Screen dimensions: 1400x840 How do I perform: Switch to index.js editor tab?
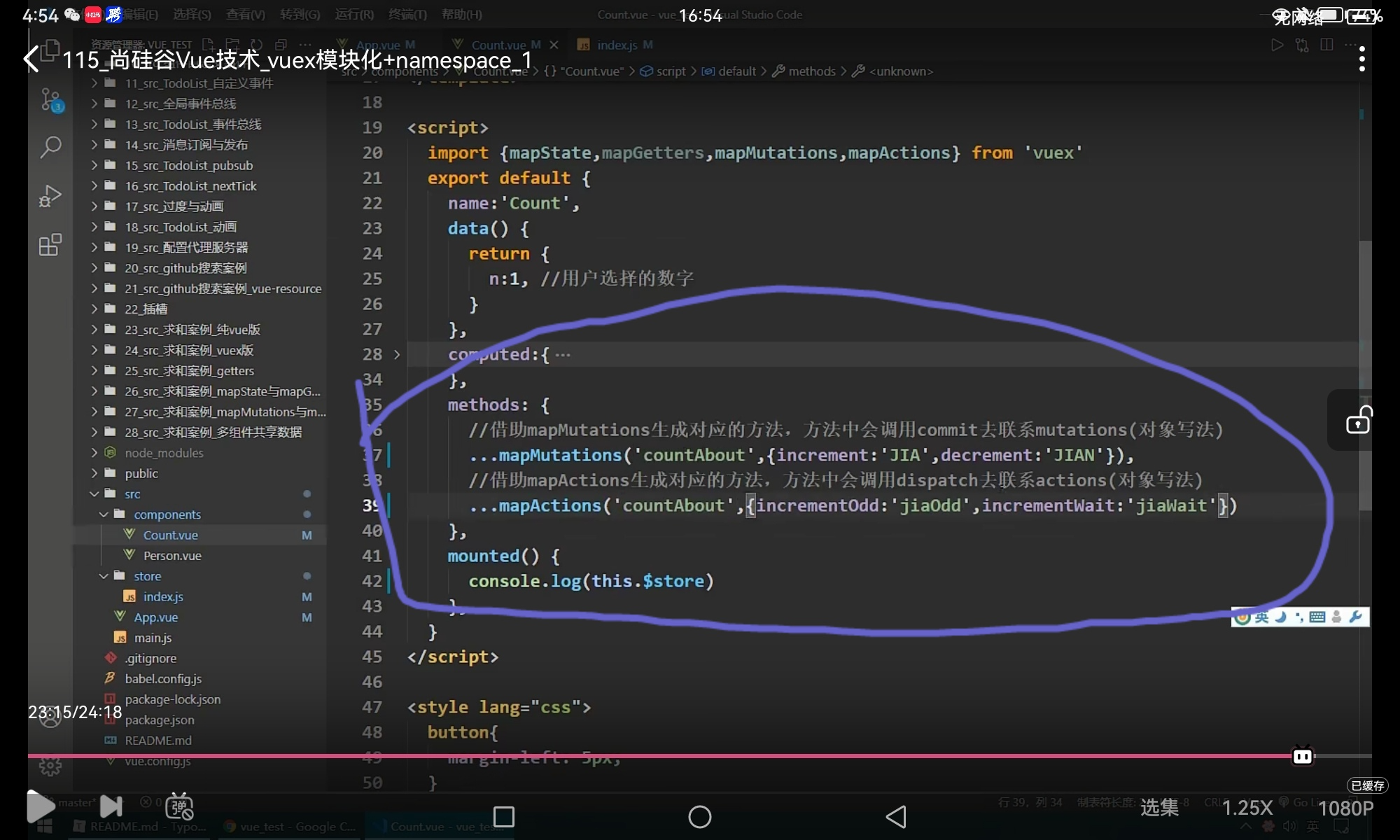pyautogui.click(x=616, y=45)
